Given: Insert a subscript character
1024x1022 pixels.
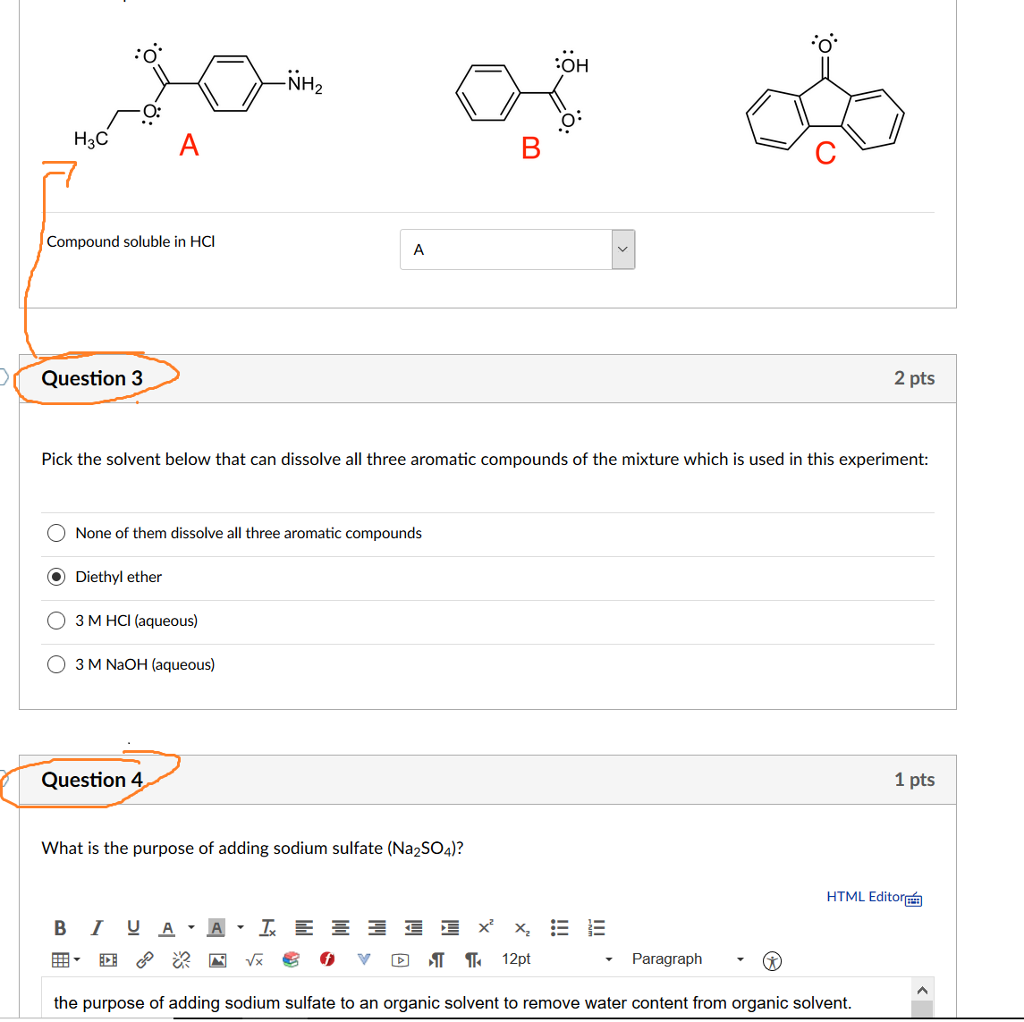Looking at the screenshot, I should click(521, 929).
